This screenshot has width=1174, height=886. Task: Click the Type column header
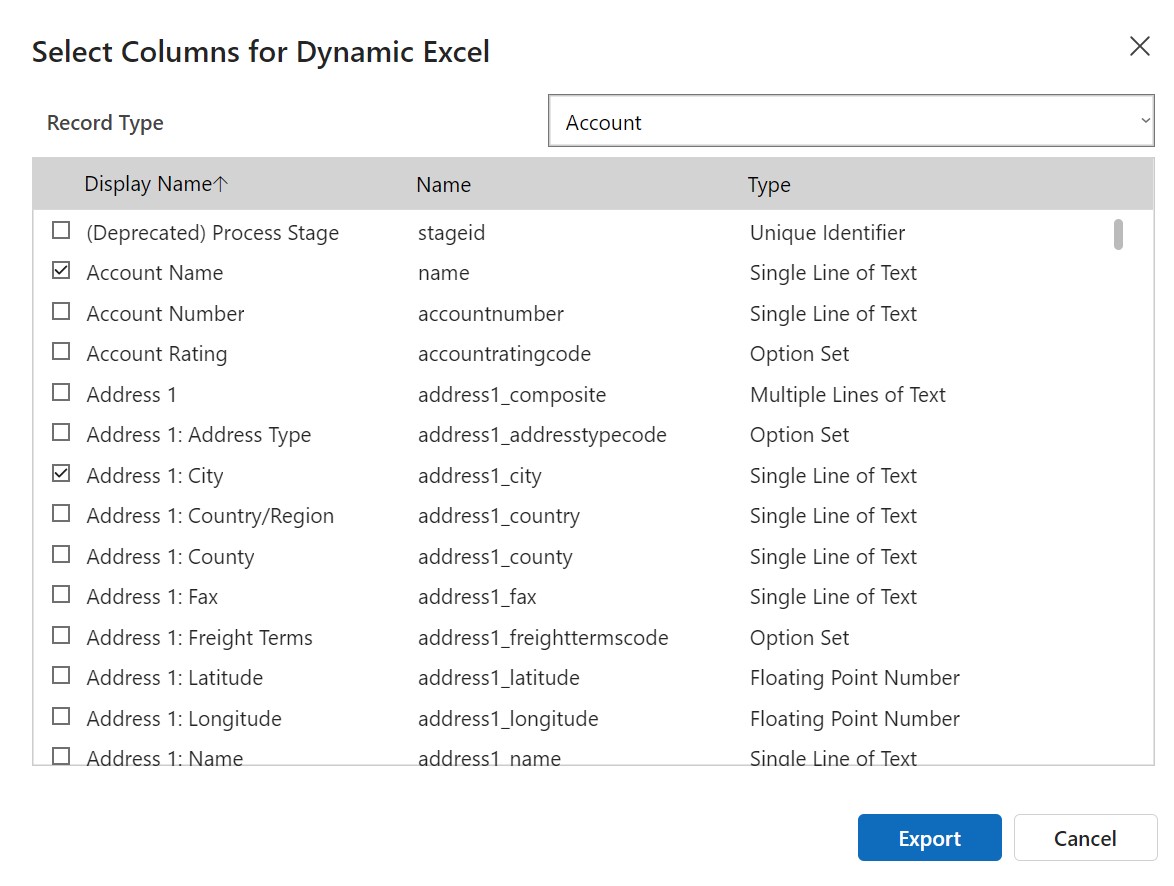770,184
